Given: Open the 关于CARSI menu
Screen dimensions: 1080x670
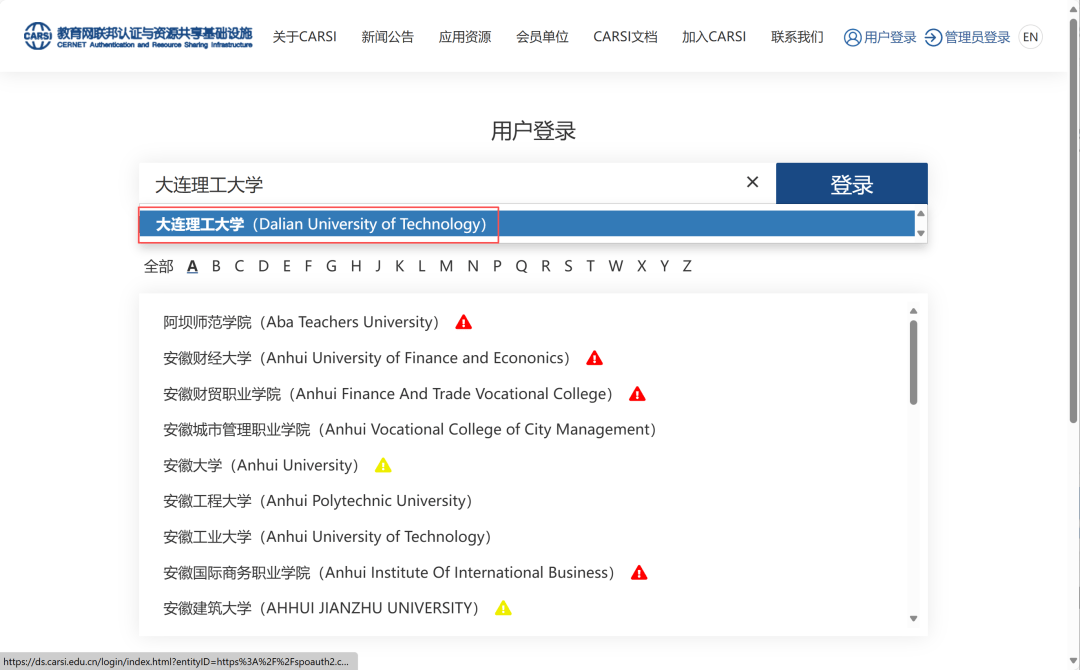Looking at the screenshot, I should click(x=304, y=36).
